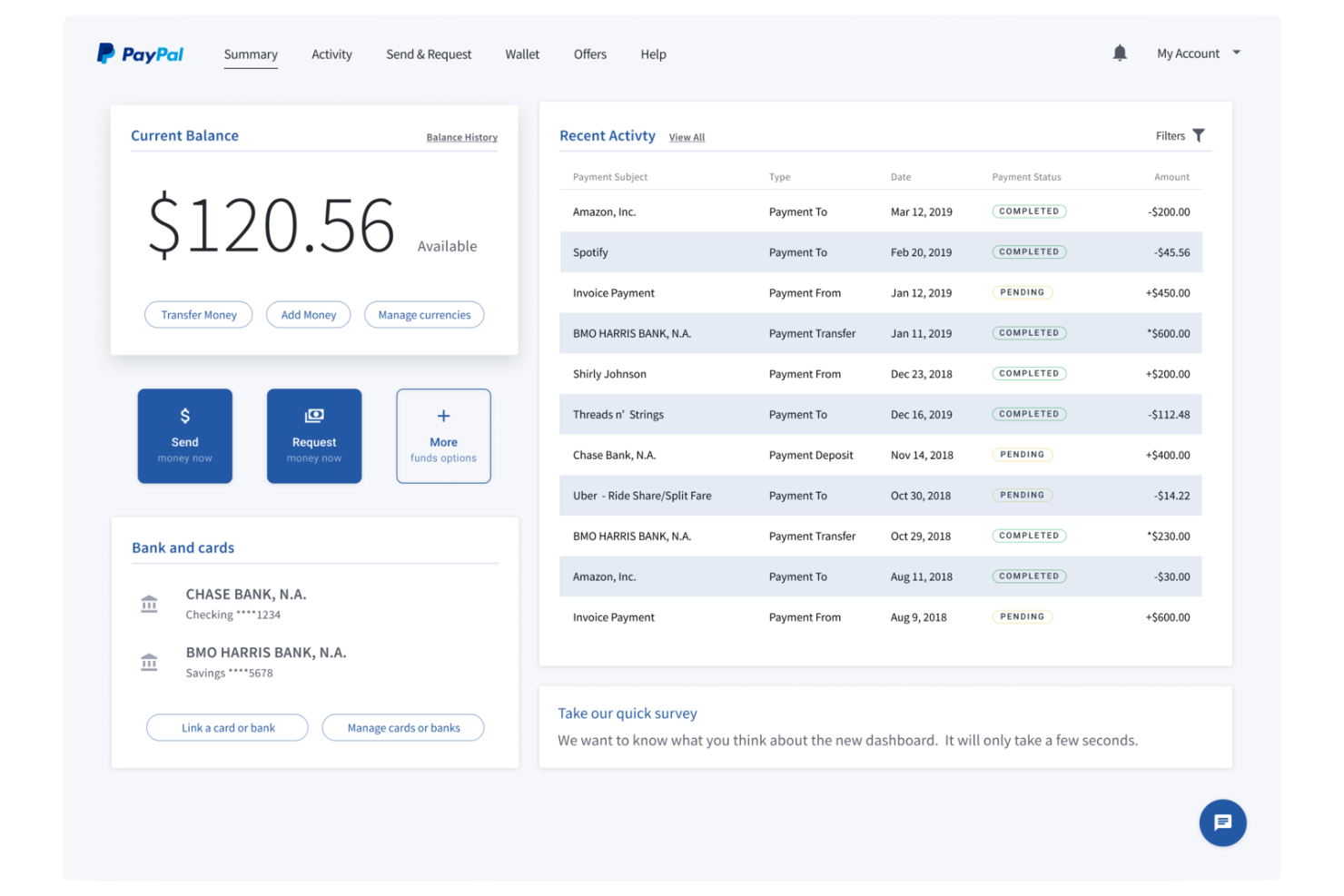This screenshot has width=1344, height=896.
Task: Open the Wallet section
Action: (522, 54)
